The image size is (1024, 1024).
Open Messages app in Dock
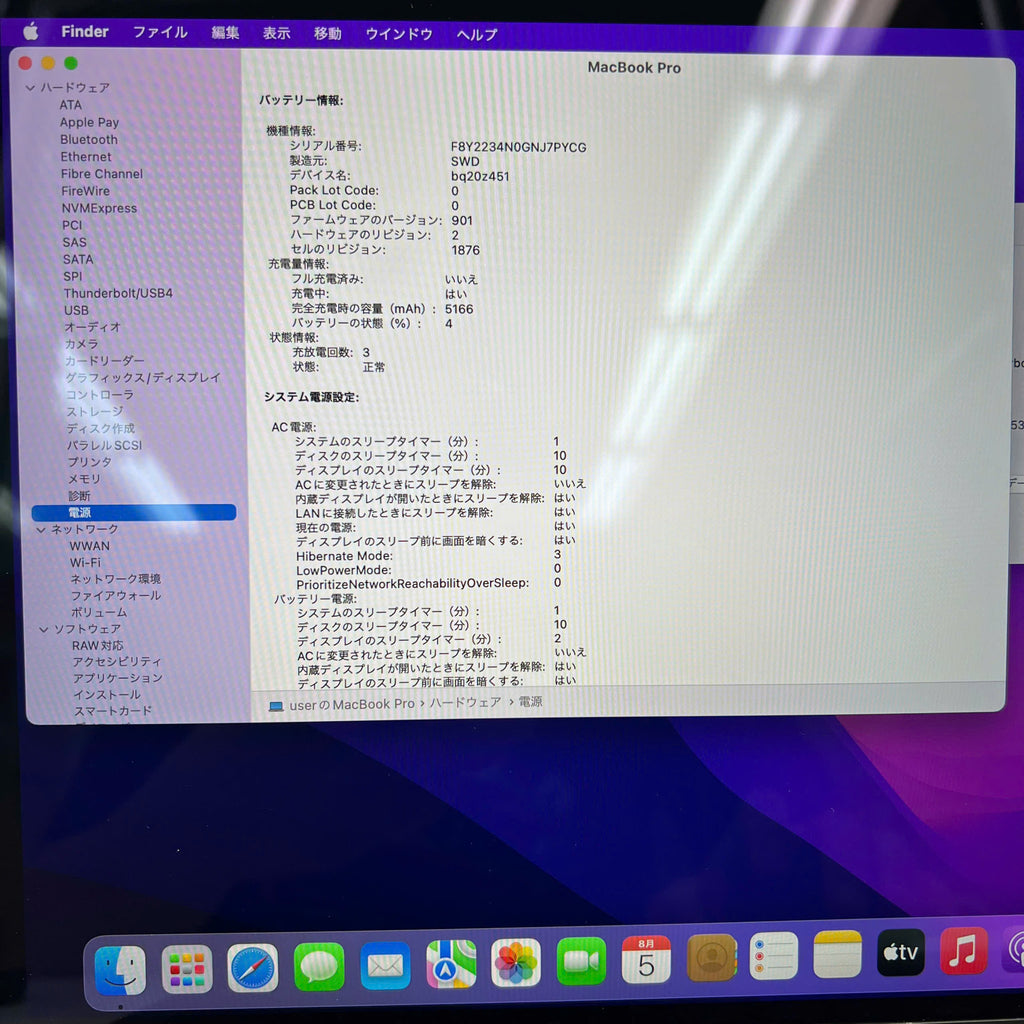coord(319,967)
